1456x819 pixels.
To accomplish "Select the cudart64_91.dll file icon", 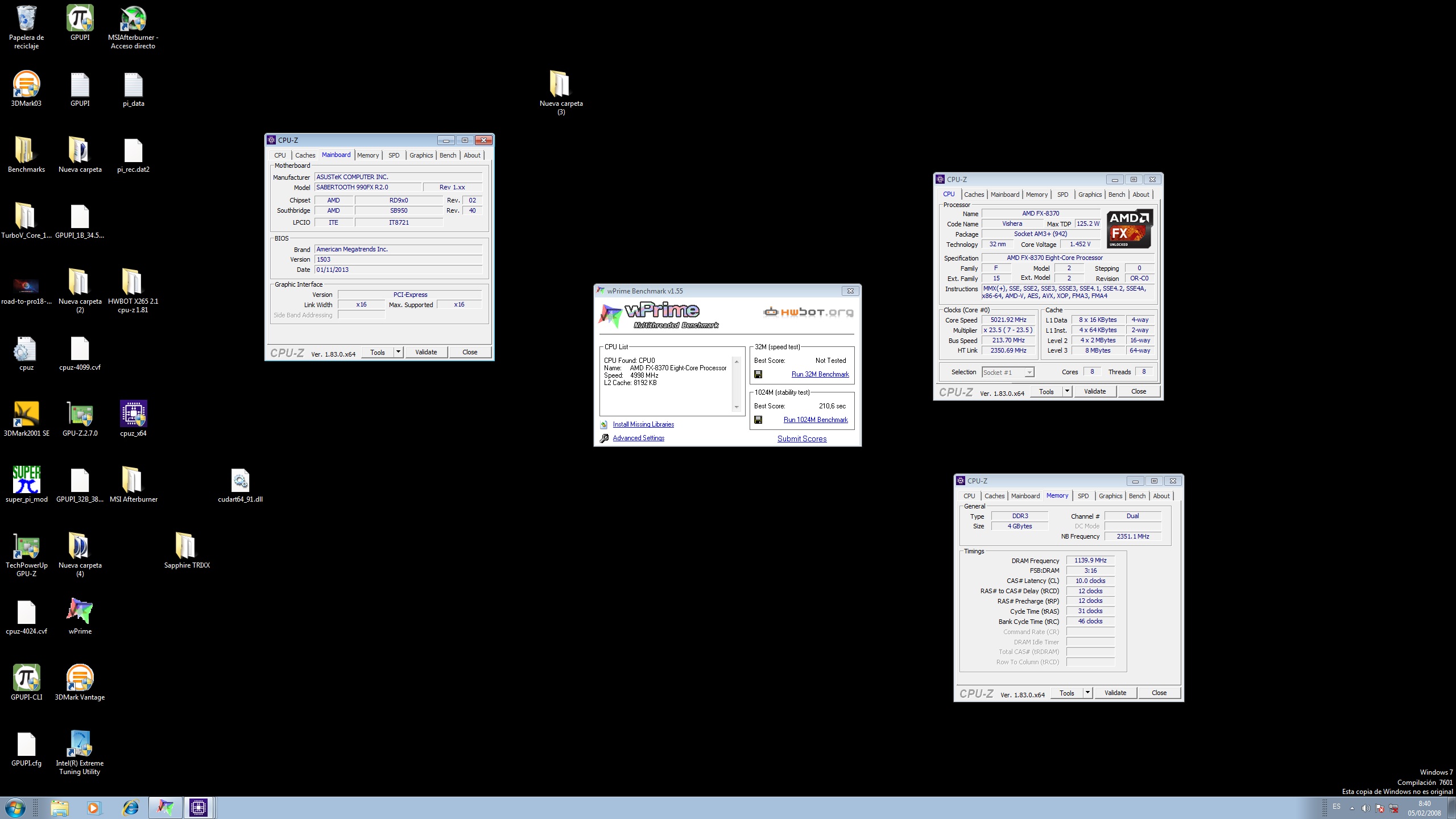I will (x=240, y=481).
